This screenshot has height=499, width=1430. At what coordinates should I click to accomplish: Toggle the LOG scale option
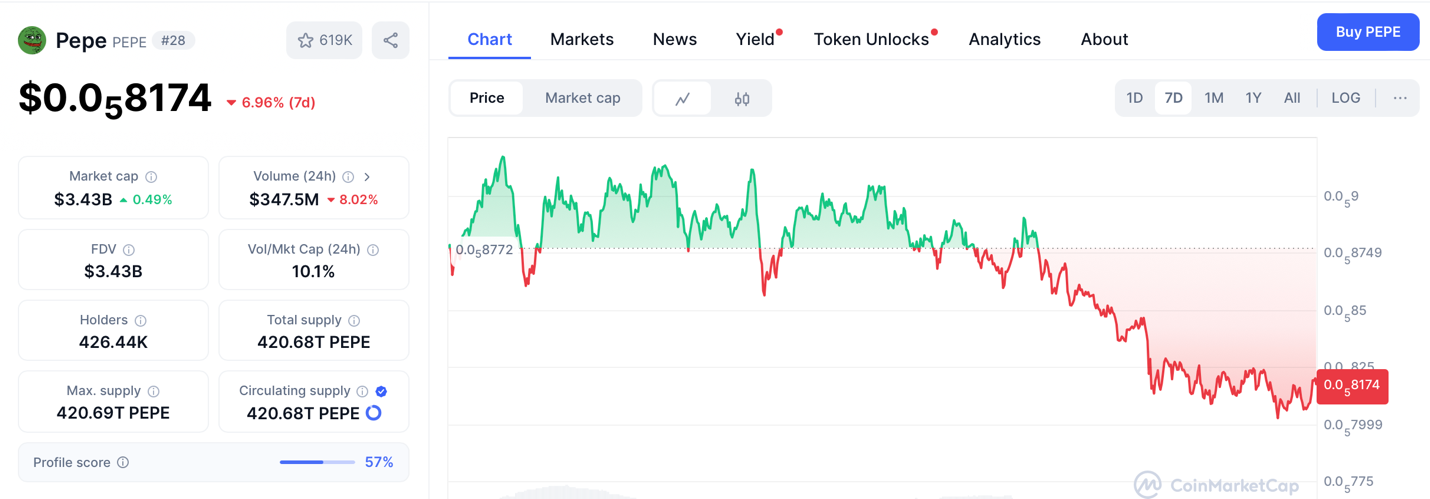[1345, 98]
